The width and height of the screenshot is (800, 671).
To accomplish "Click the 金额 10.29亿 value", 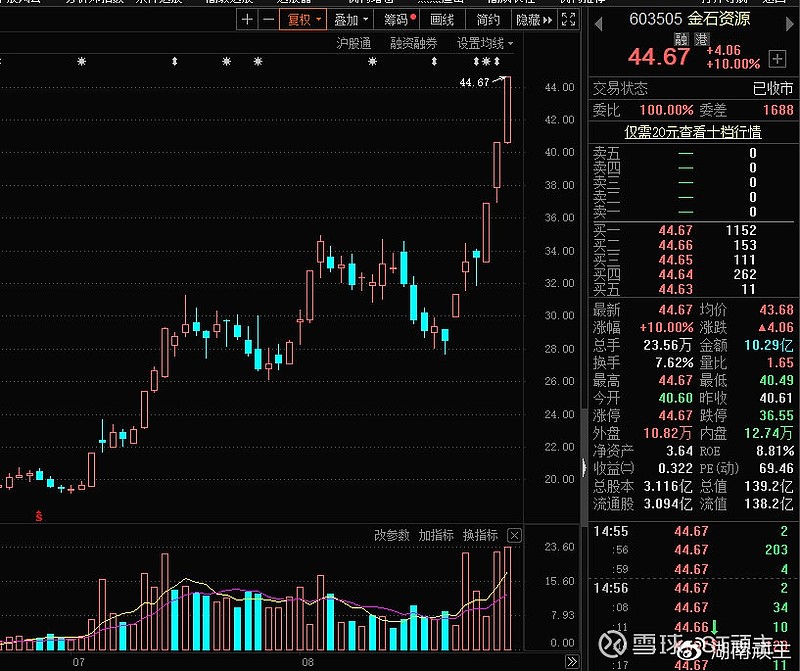I will pos(769,345).
